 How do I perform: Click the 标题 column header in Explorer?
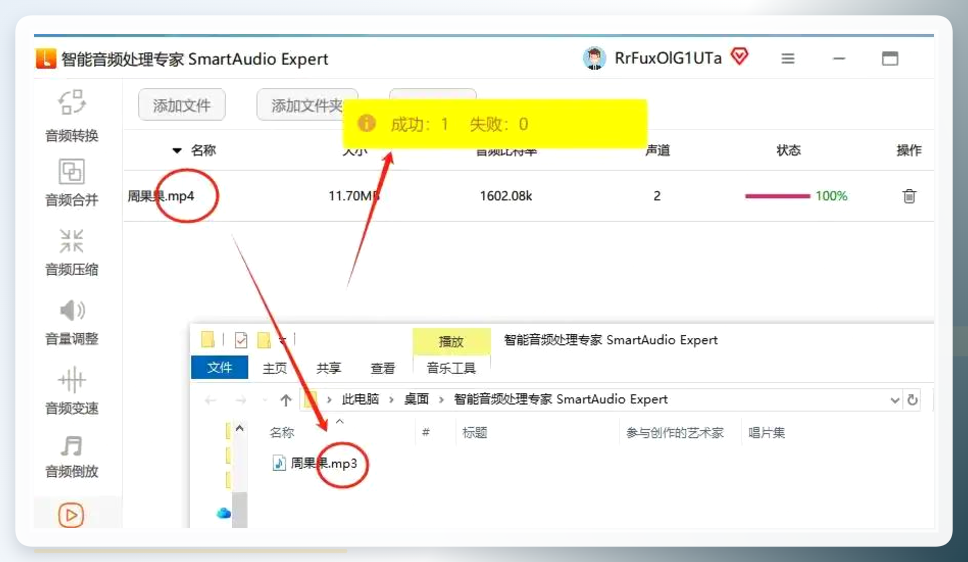click(x=475, y=432)
